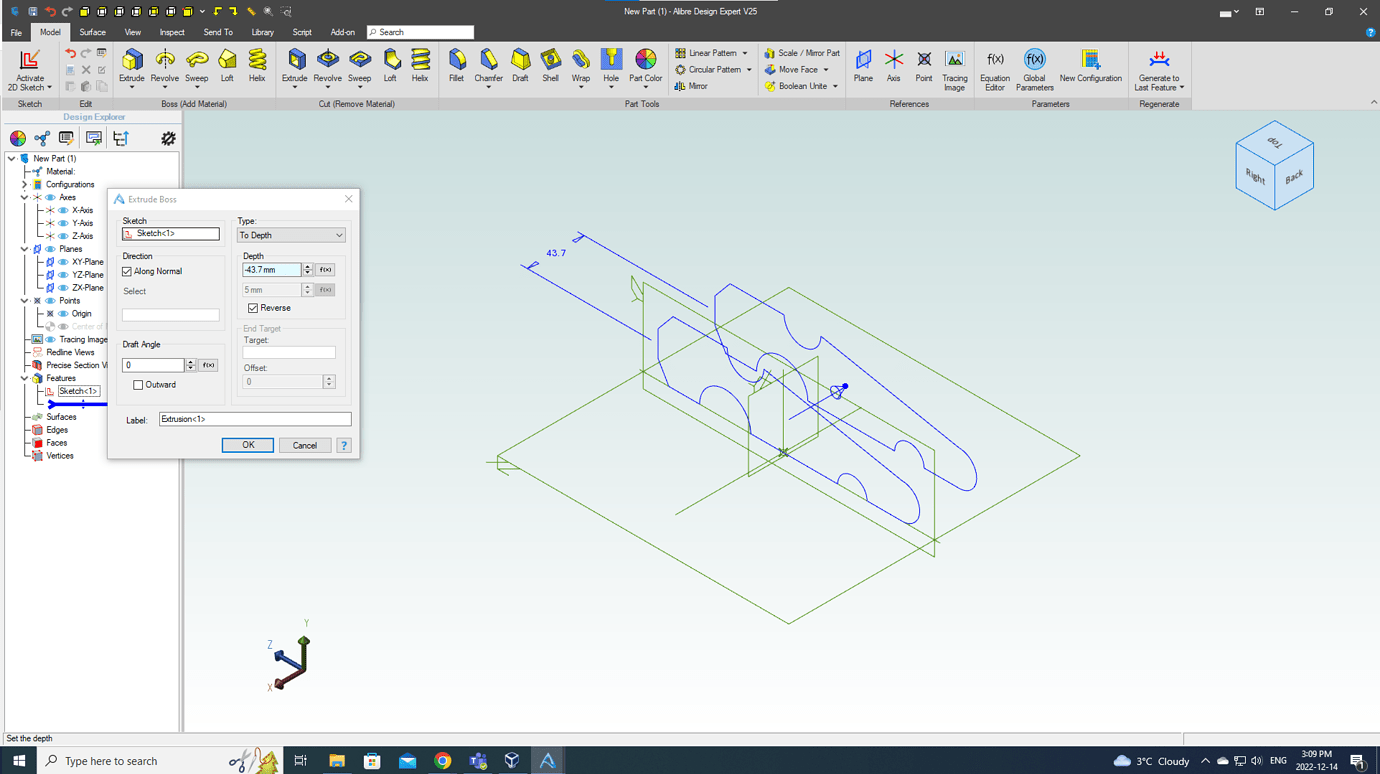
Task: Switch to the Surface ribbon tab
Action: 92,31
